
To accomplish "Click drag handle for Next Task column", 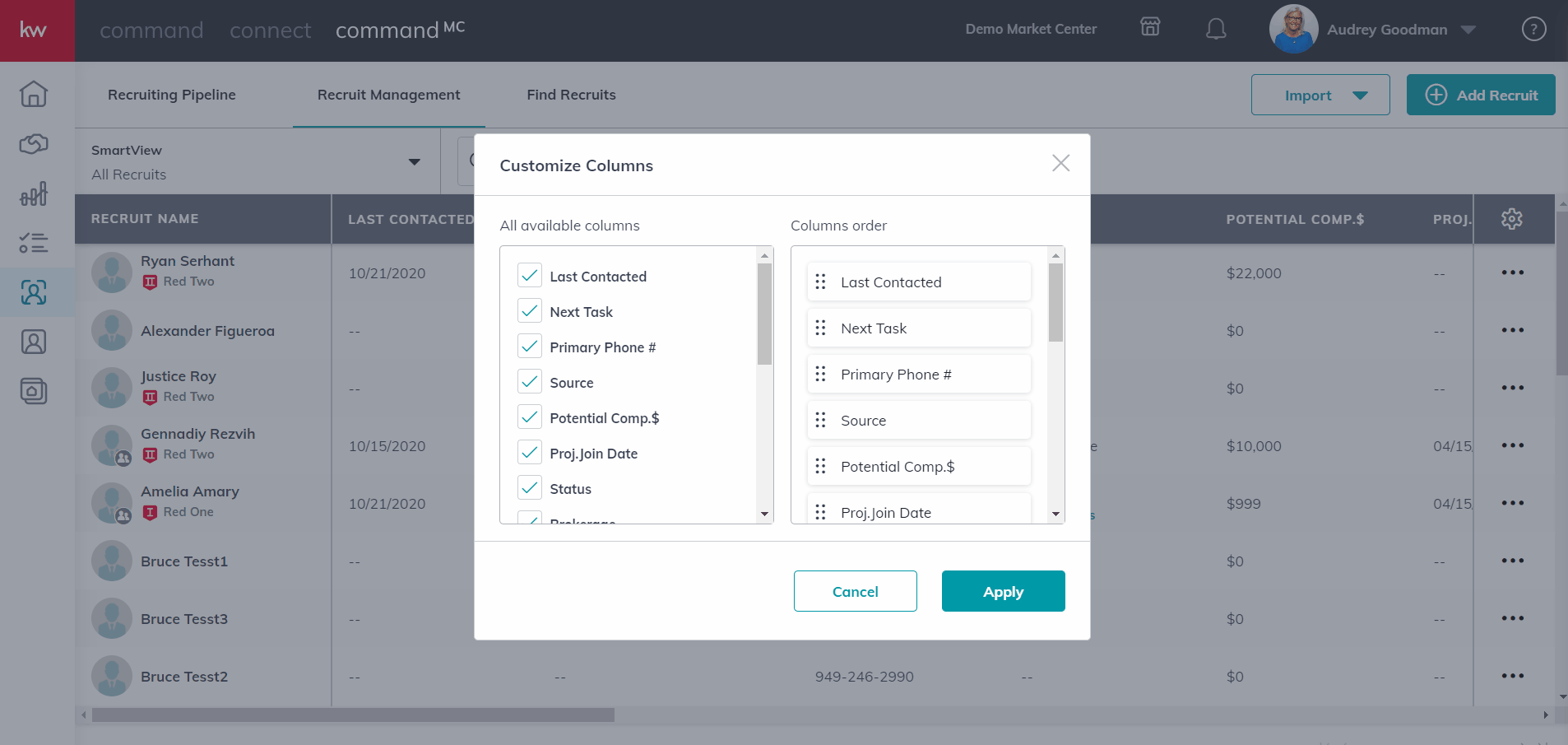I will [x=820, y=328].
